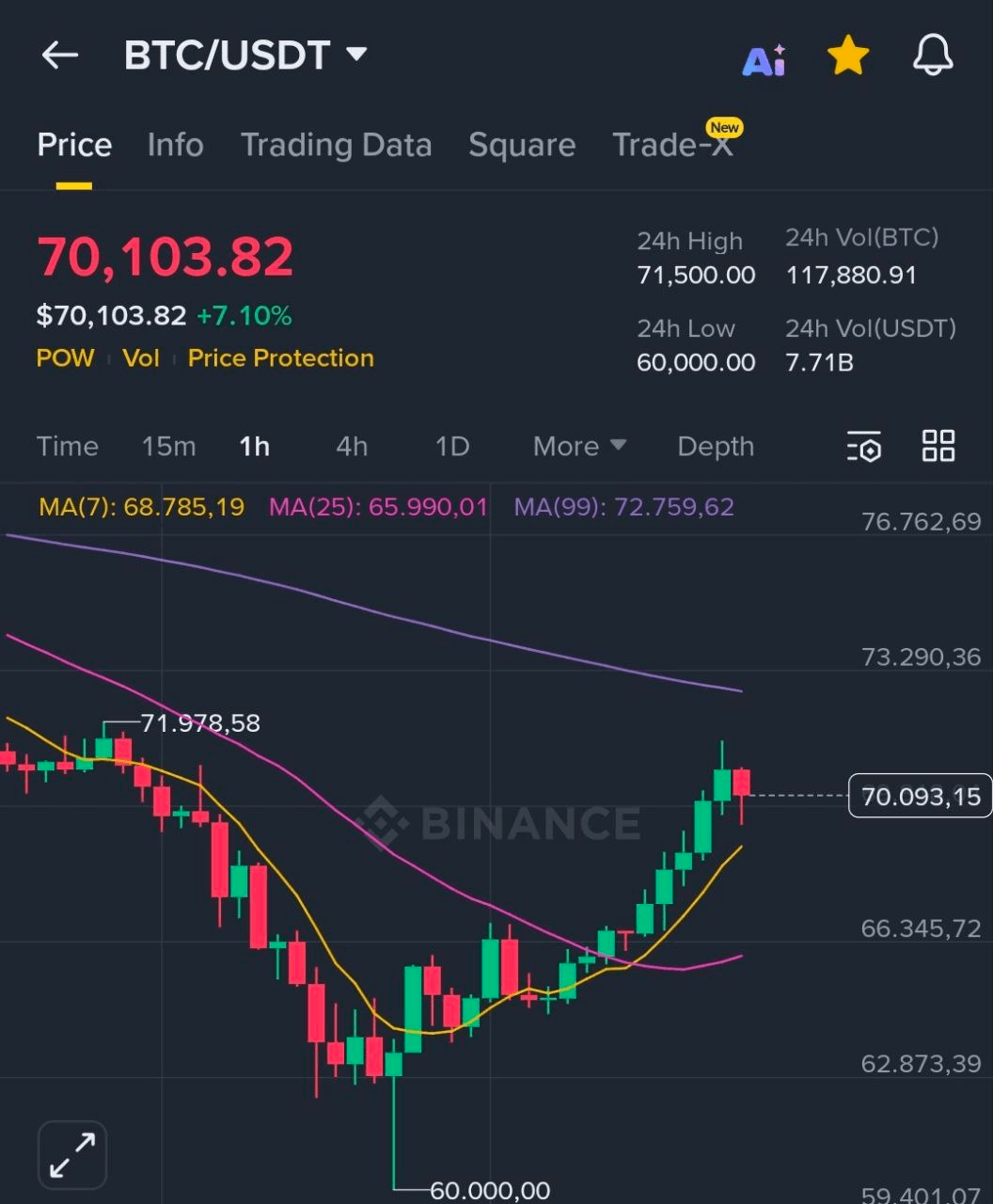Open the Trading Data tab
Viewport: 993px width, 1204px height.
pos(336,145)
